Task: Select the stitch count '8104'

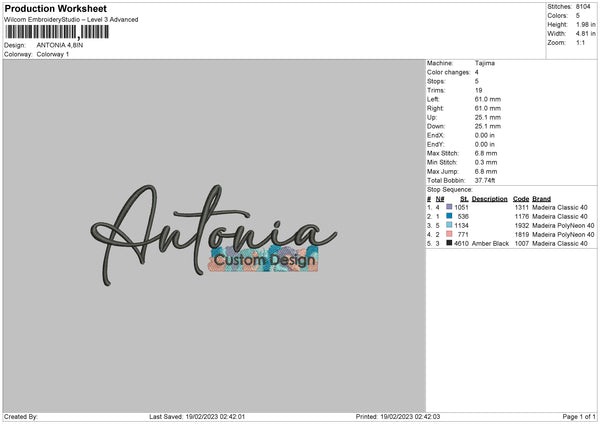Action: [x=583, y=7]
